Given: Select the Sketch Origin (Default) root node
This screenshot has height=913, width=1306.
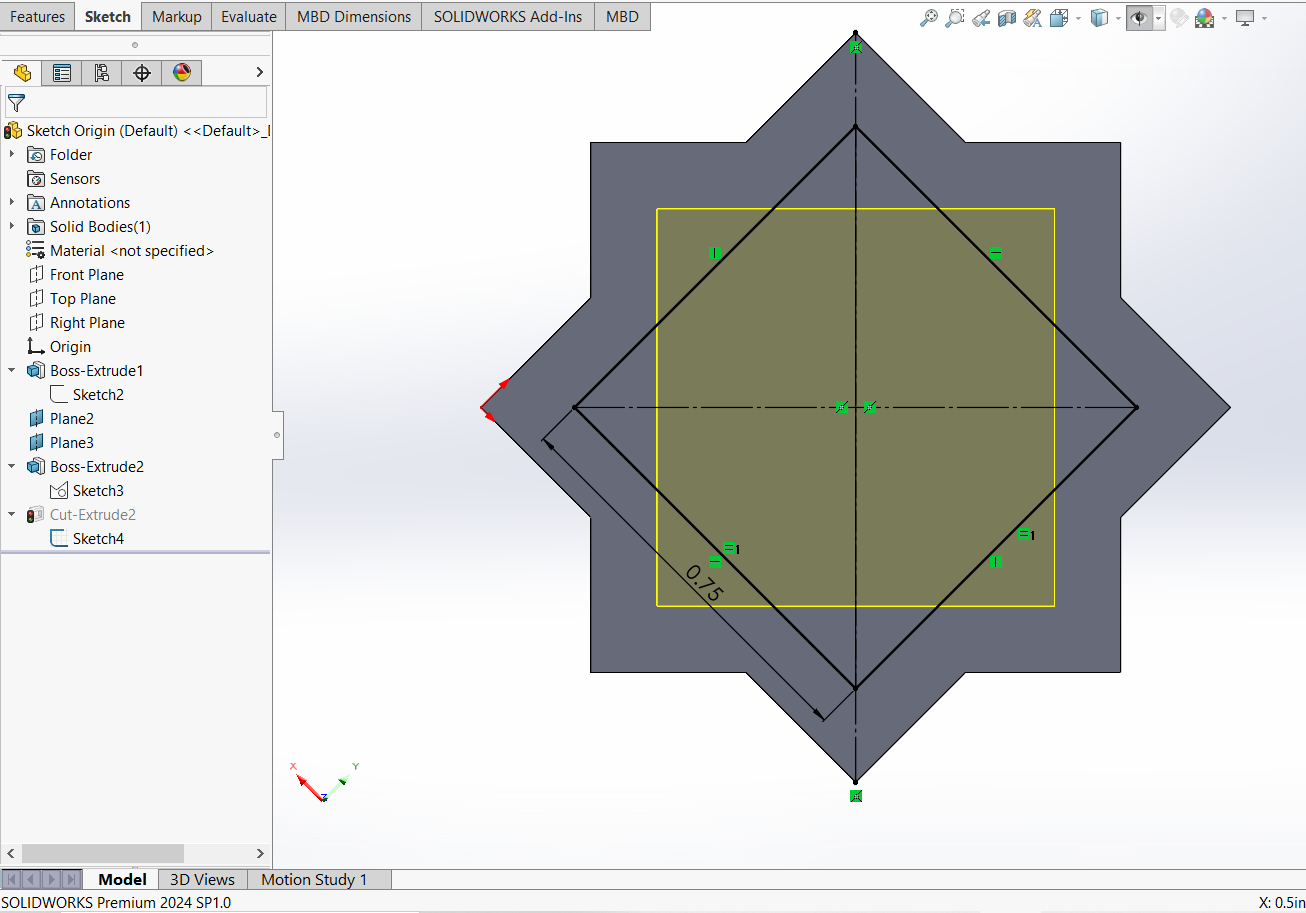Looking at the screenshot, I should 136,130.
